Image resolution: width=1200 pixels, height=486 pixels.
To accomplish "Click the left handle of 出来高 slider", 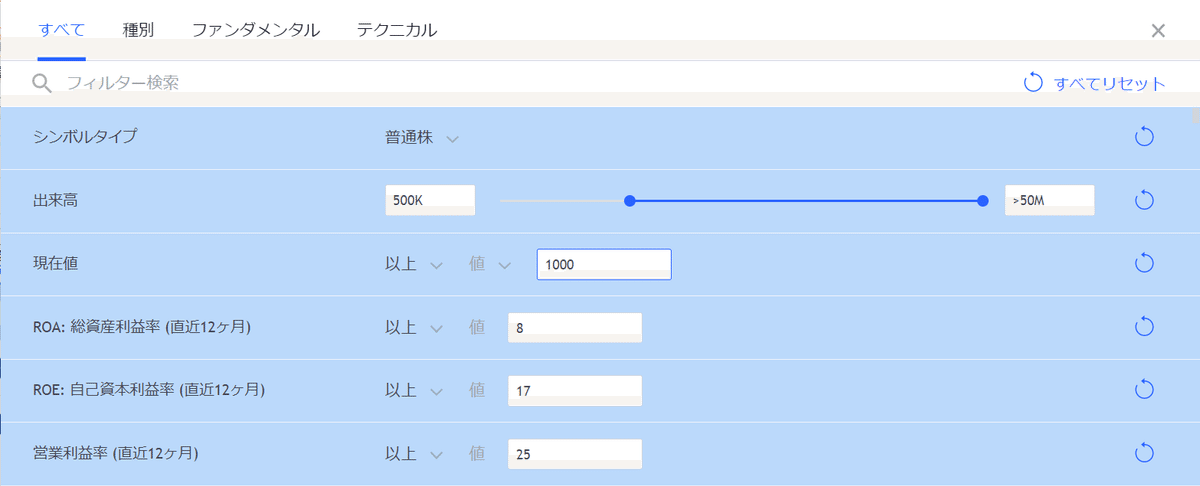I will point(630,201).
